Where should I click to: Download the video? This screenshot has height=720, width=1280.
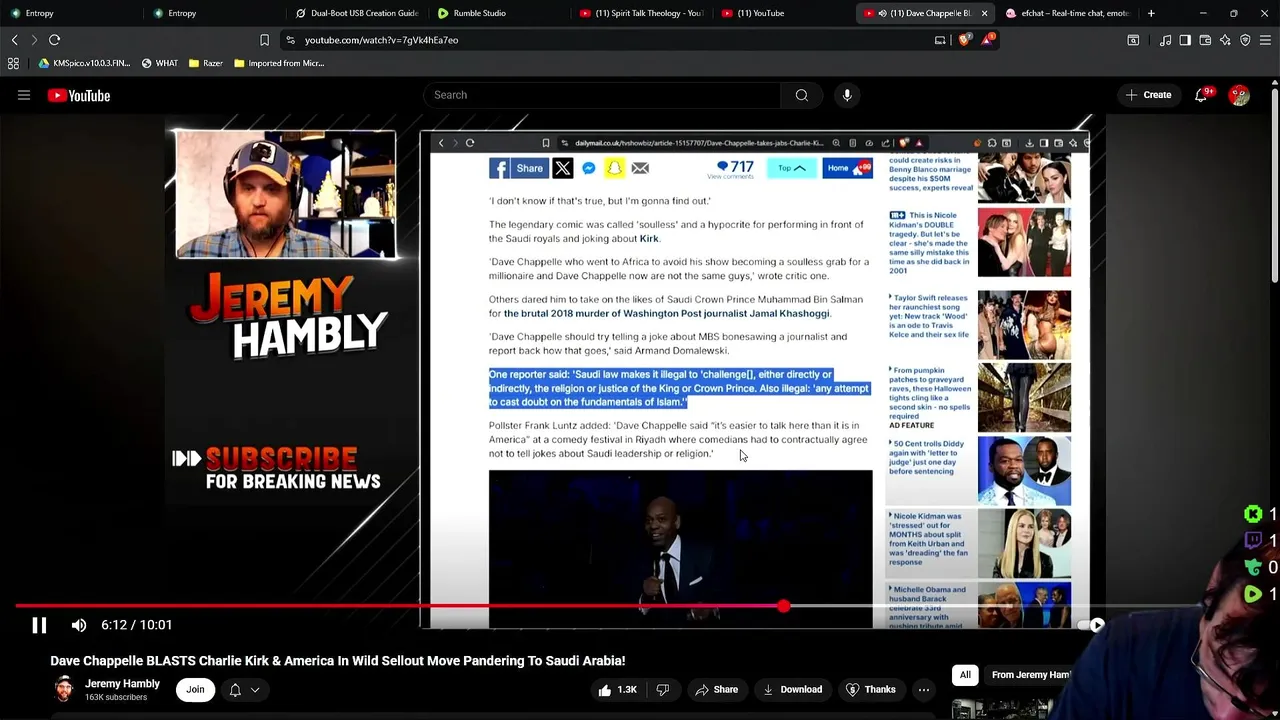792,689
